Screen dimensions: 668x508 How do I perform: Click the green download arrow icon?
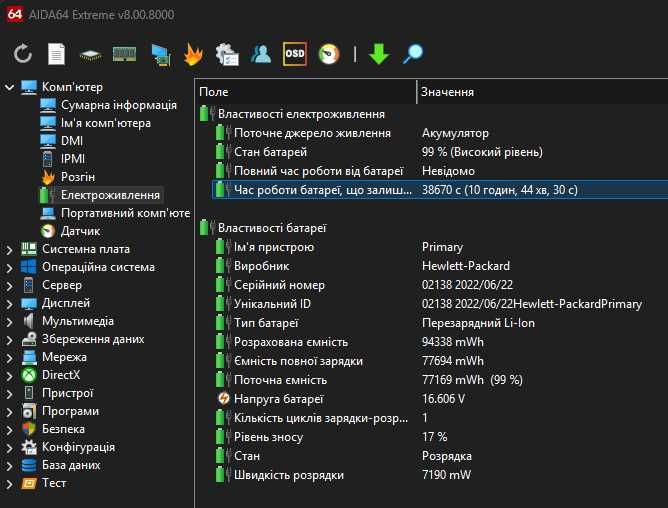[379, 54]
